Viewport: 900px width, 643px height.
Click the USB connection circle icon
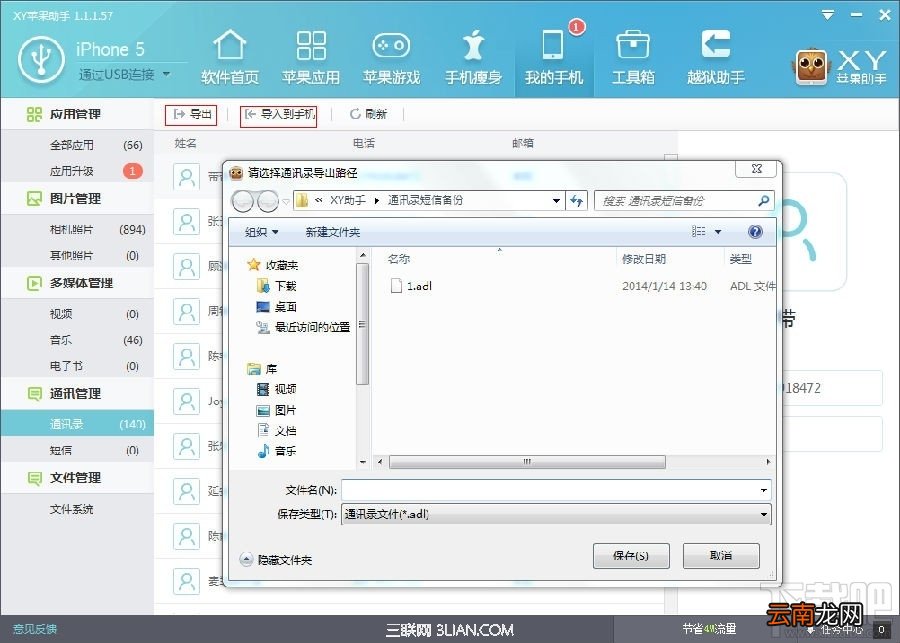[x=41, y=59]
